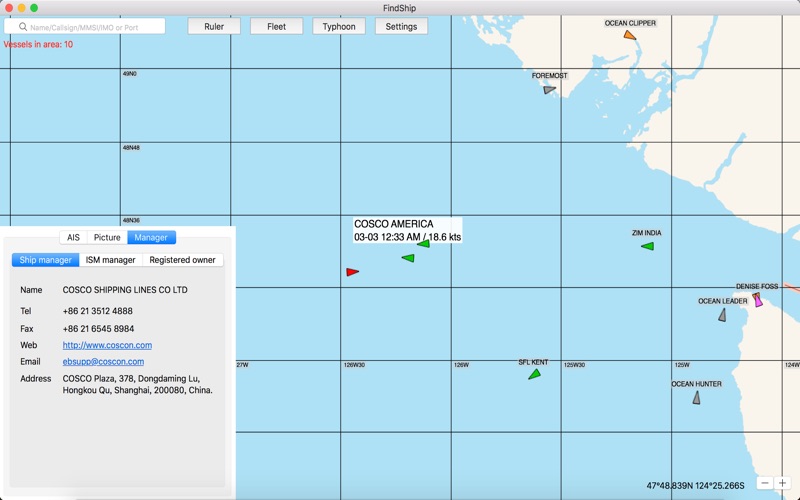Open the Fleet list

point(277,27)
